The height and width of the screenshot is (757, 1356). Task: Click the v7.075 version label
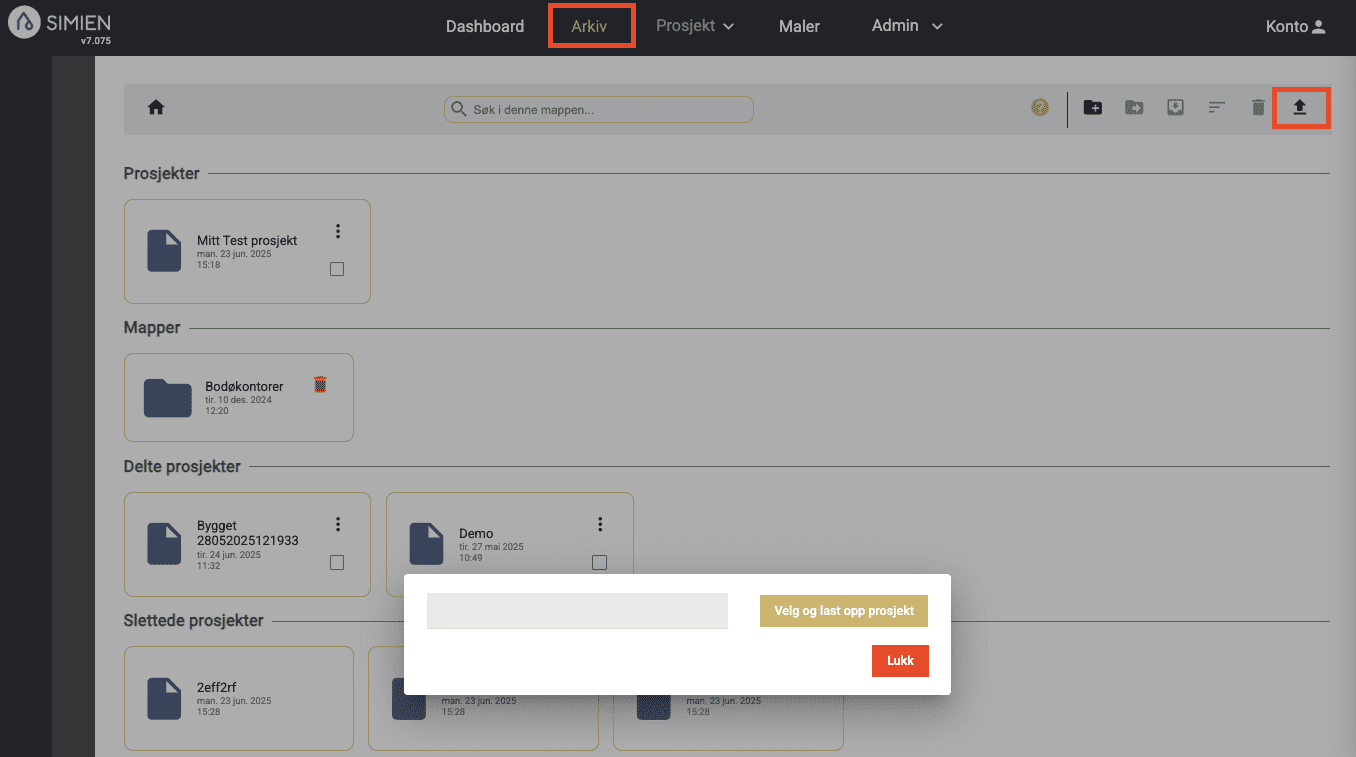(96, 41)
